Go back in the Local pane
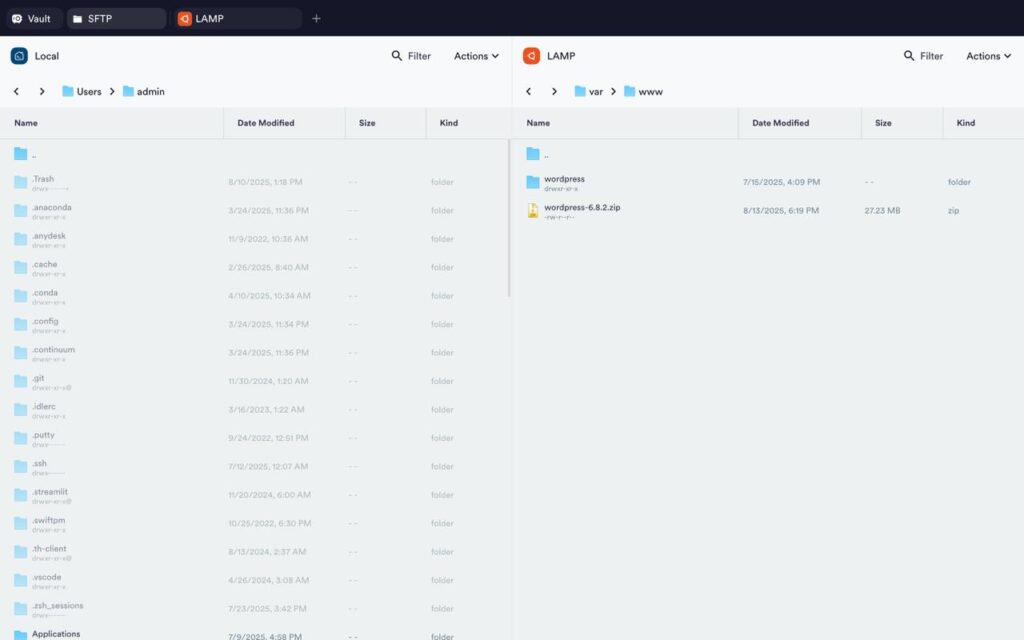This screenshot has height=640, width=1024. (16, 91)
